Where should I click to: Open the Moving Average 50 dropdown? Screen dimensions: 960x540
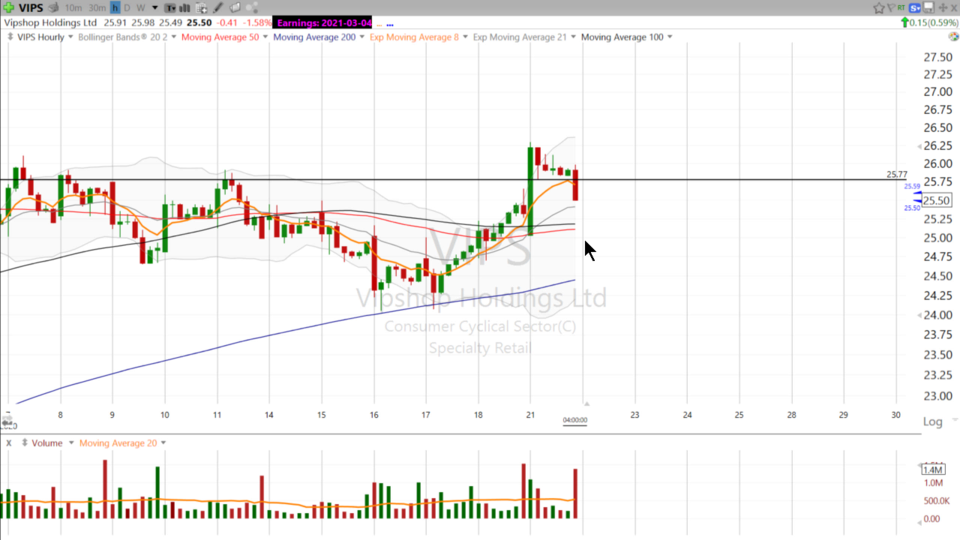pos(265,37)
